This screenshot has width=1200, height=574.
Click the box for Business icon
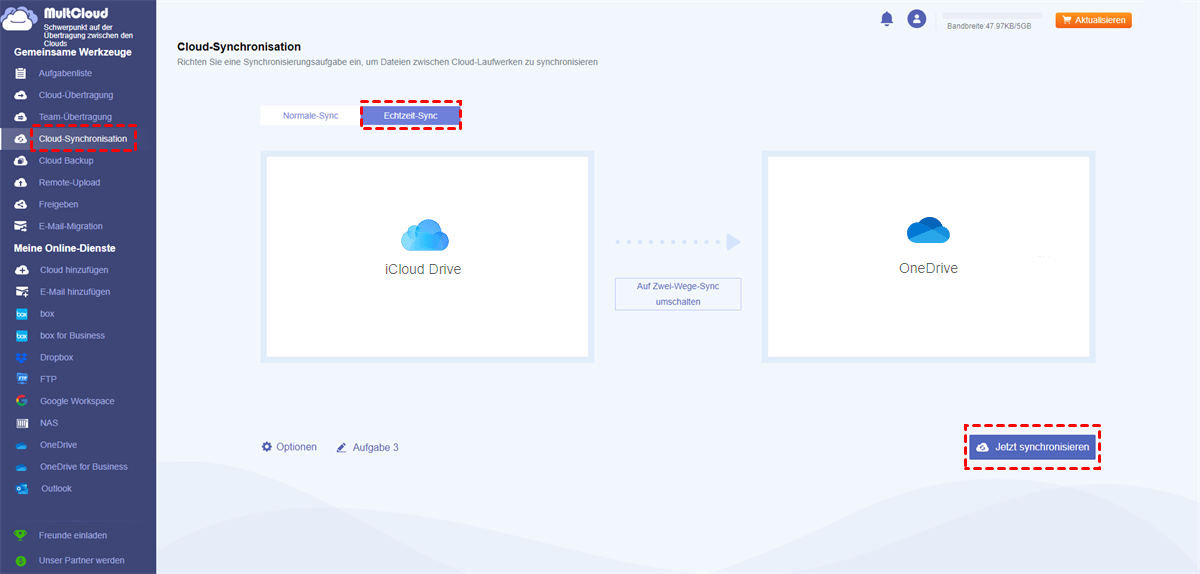tap(21, 336)
